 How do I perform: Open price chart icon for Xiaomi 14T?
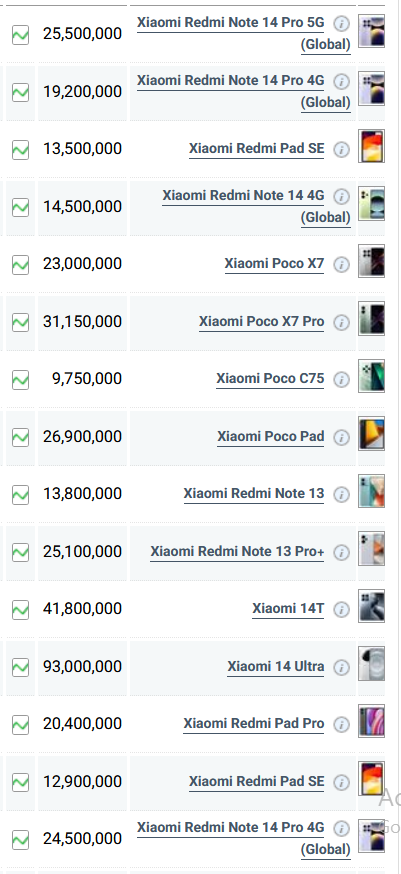click(21, 609)
